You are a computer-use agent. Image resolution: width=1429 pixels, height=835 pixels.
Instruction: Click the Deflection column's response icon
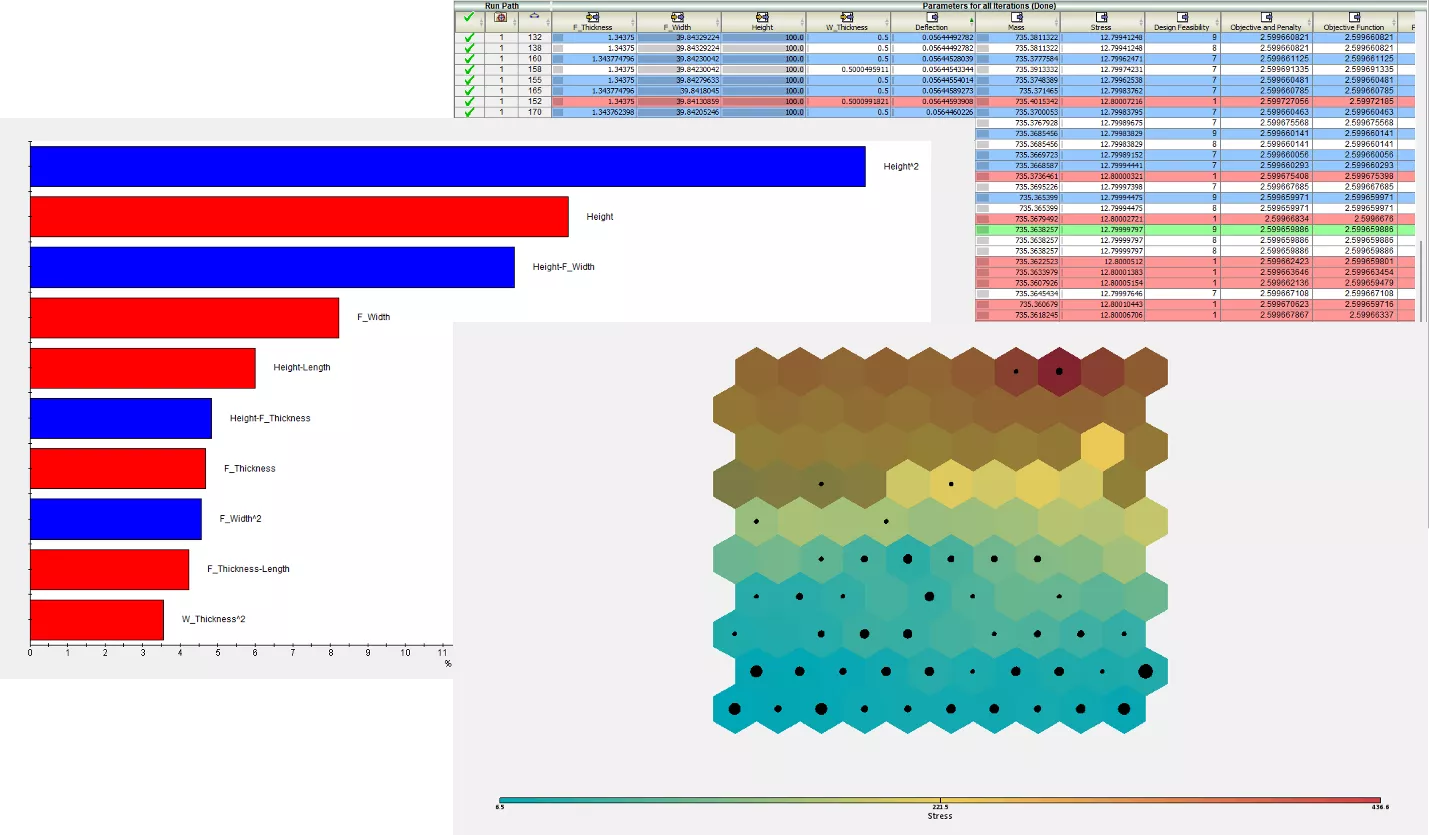click(x=932, y=16)
